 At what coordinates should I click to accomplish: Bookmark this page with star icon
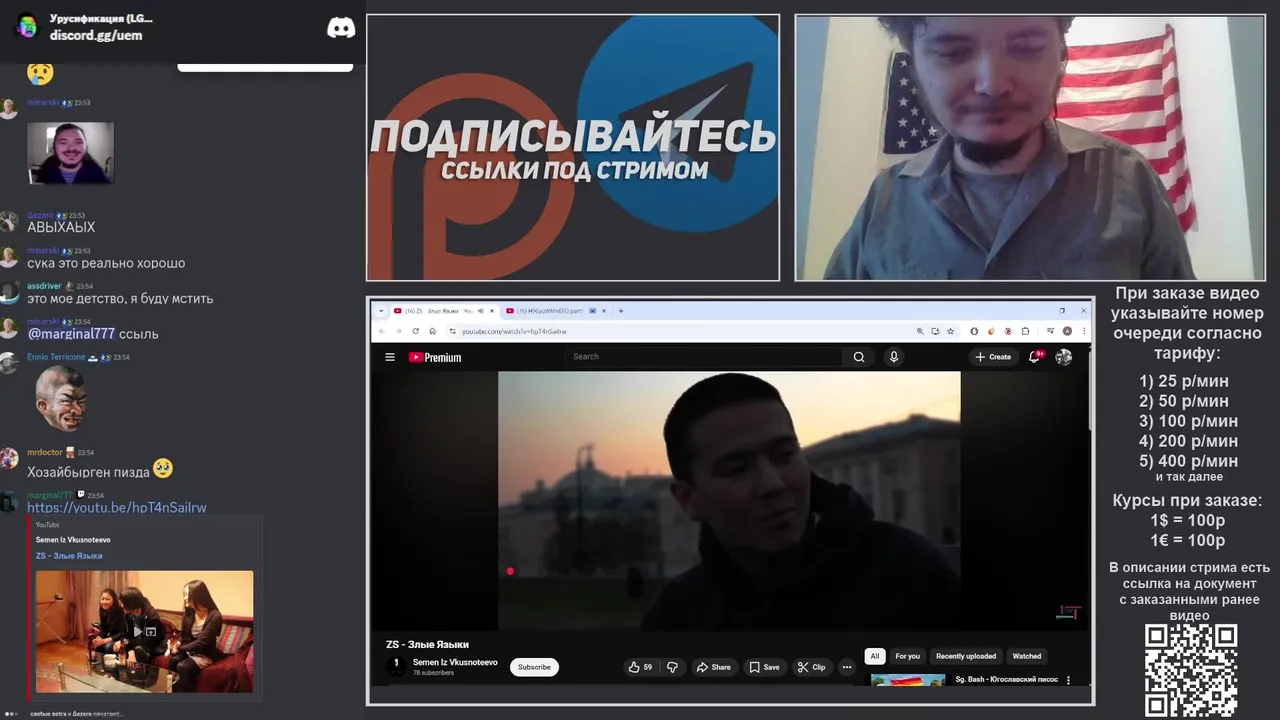click(x=951, y=331)
